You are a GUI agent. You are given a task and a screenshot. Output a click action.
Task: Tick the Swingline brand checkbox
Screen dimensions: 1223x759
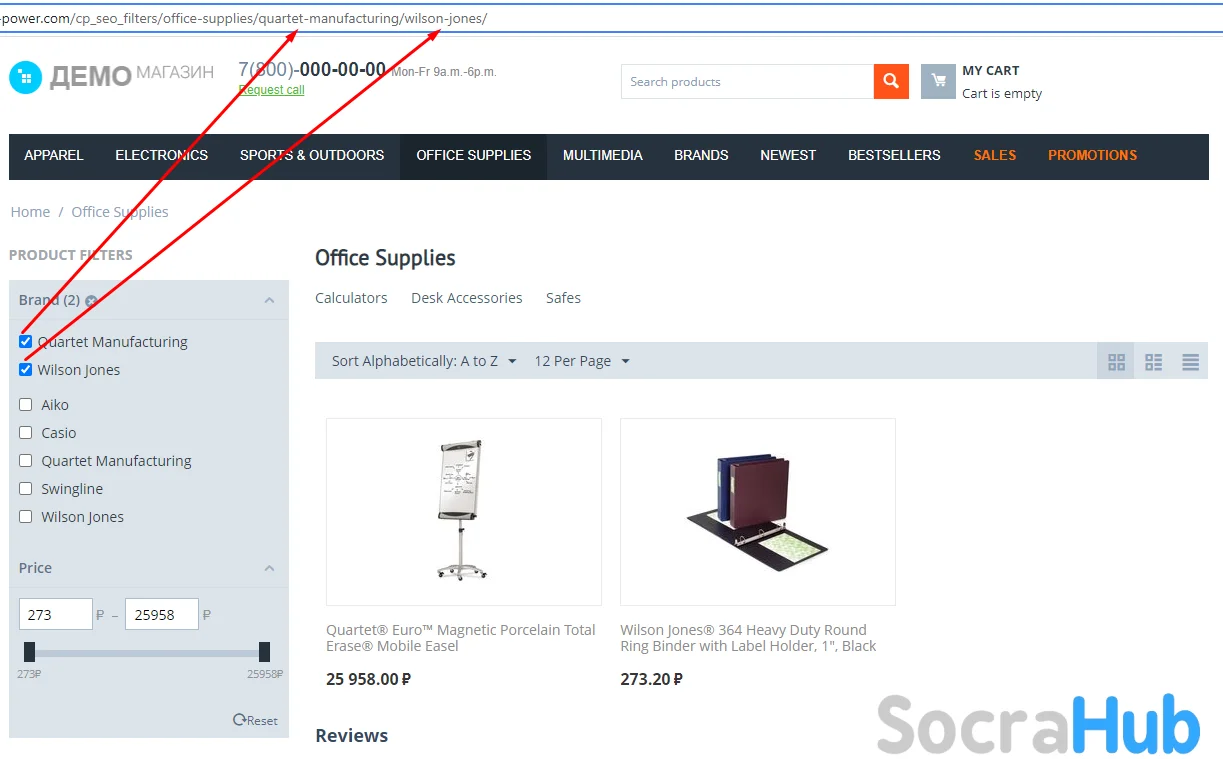click(x=26, y=489)
